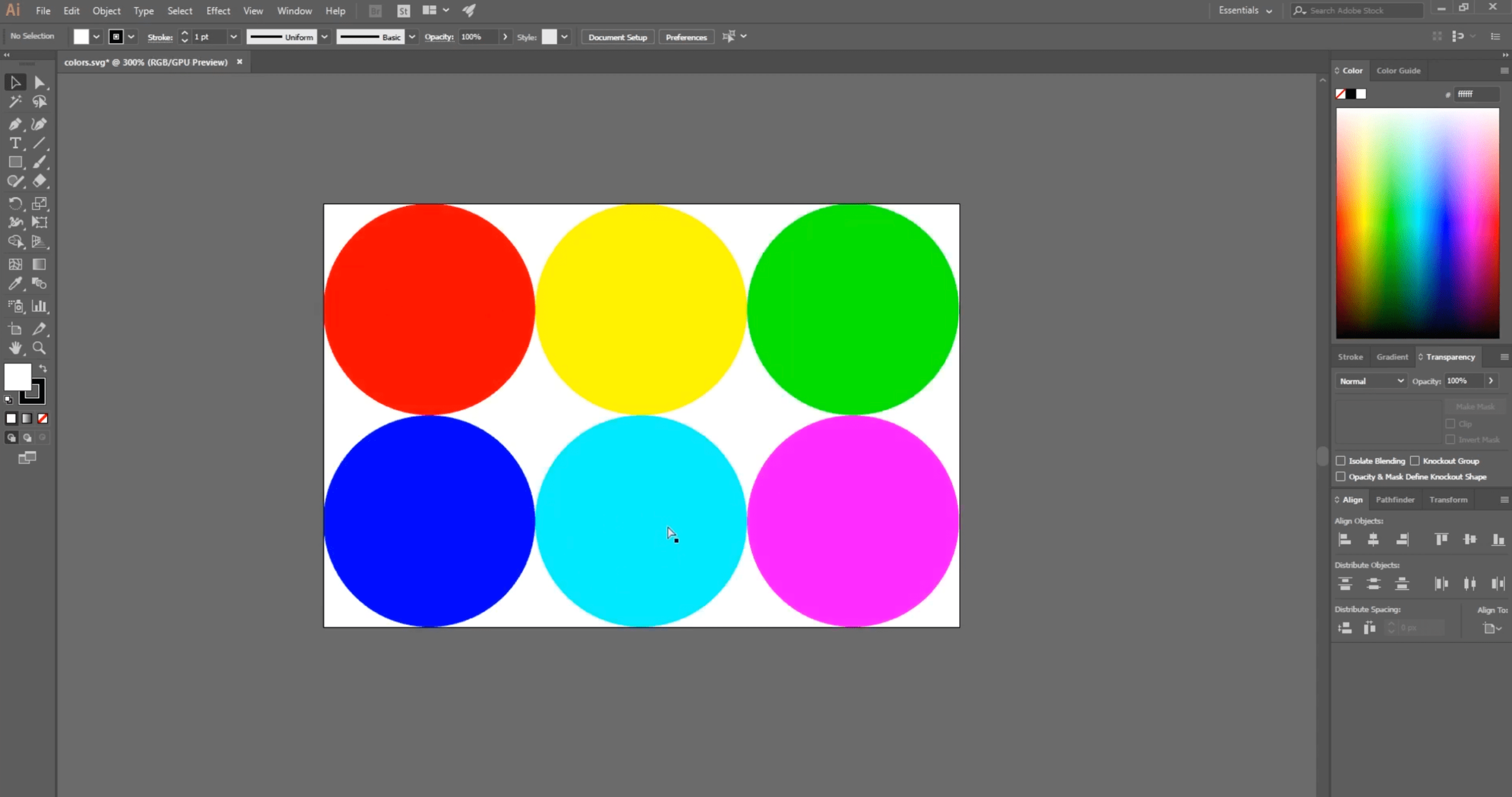Toggle Isolate Blending checkbox
The image size is (1512, 797).
(1340, 460)
